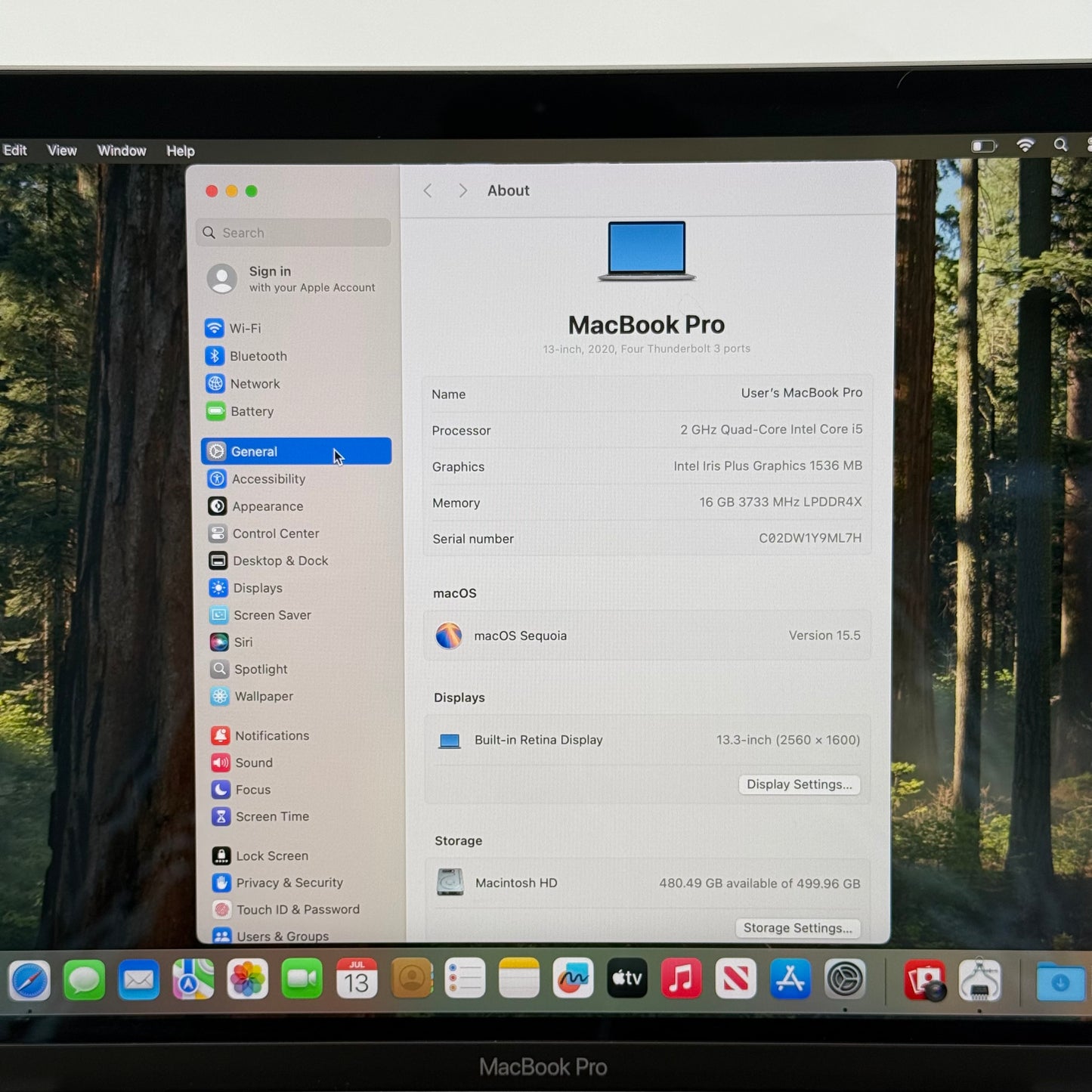The image size is (1092, 1092).
Task: Click the Display Settings… button
Action: [x=800, y=784]
